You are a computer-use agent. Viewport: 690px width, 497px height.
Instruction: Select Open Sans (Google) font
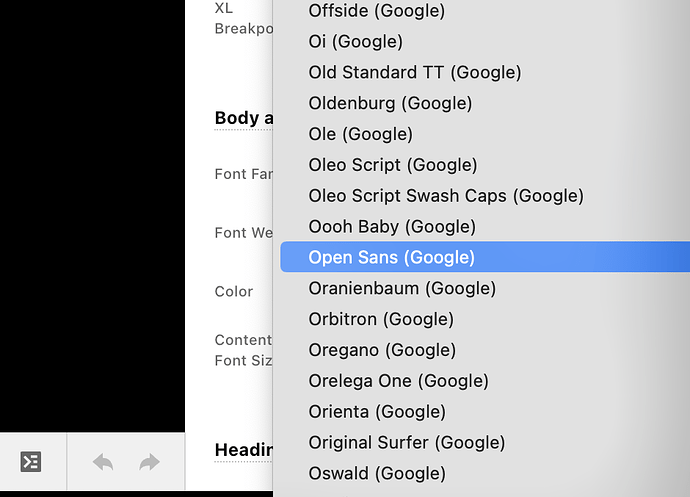(391, 257)
